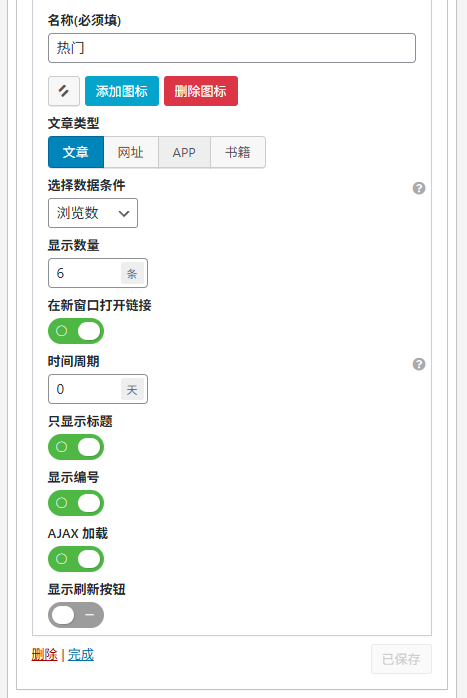467x698 pixels.
Task: Toggle 在新窗口打开链接 switch off
Action: coord(76,331)
